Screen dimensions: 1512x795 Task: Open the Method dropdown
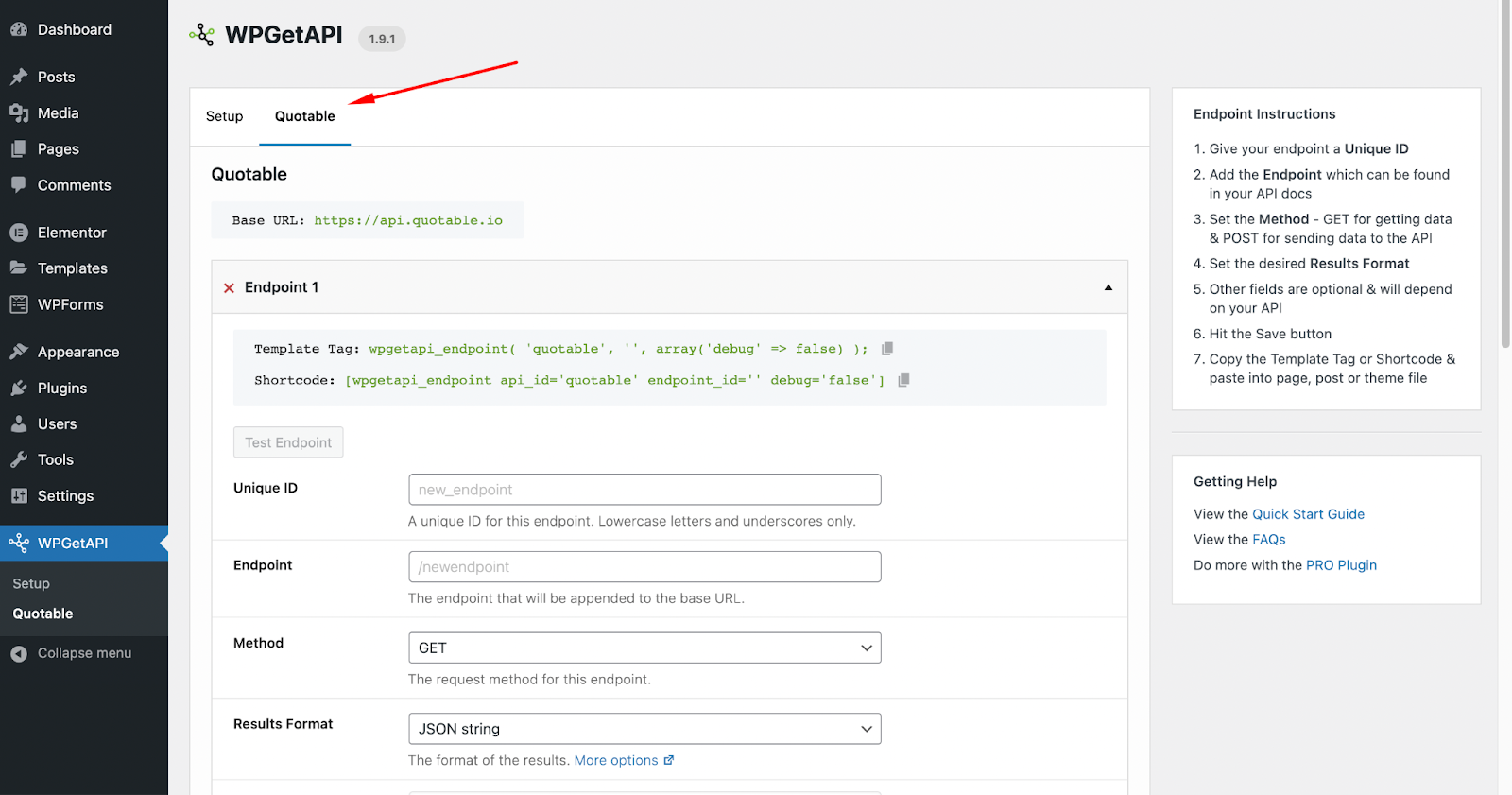pyautogui.click(x=644, y=648)
